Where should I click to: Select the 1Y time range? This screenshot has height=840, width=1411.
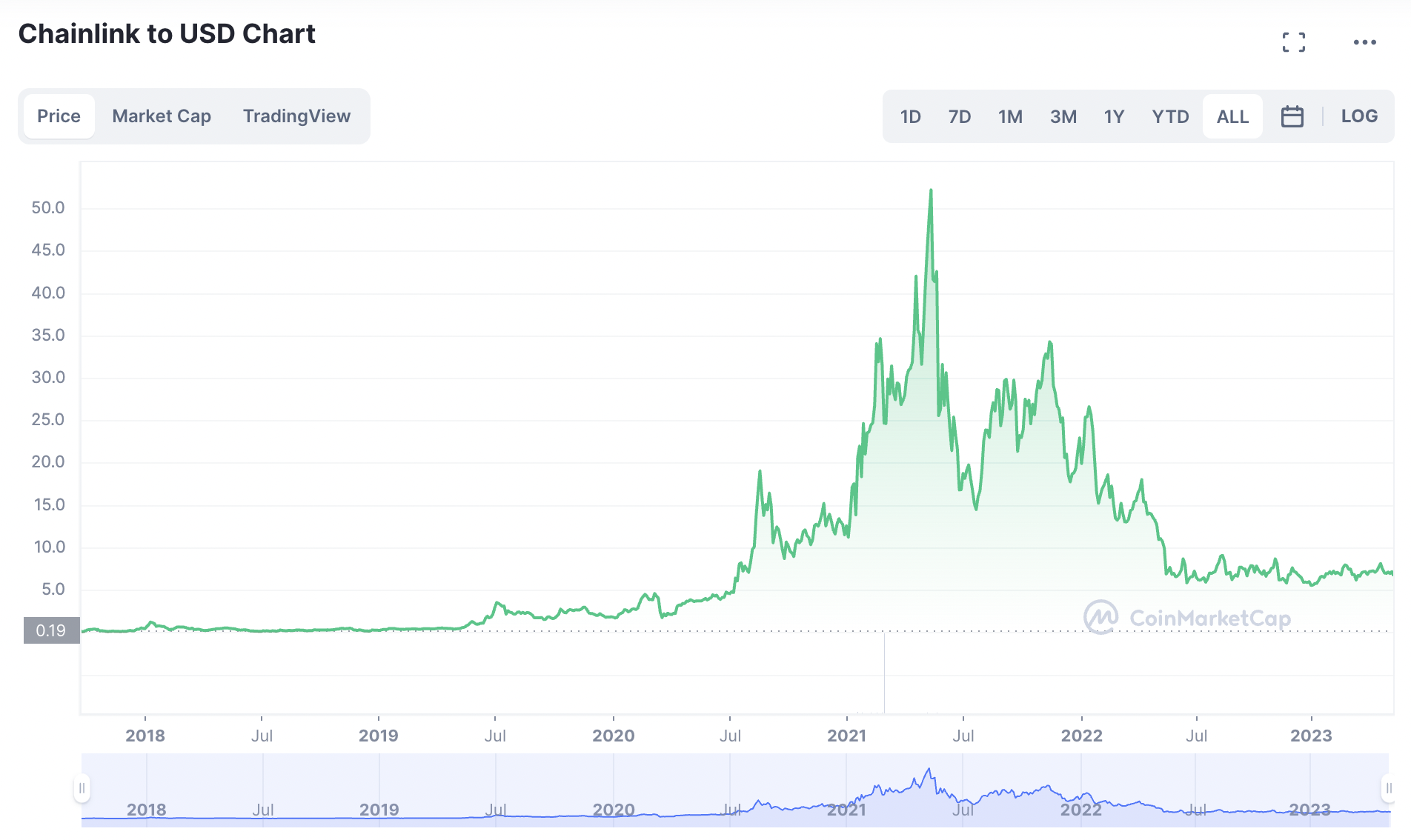click(x=1114, y=116)
